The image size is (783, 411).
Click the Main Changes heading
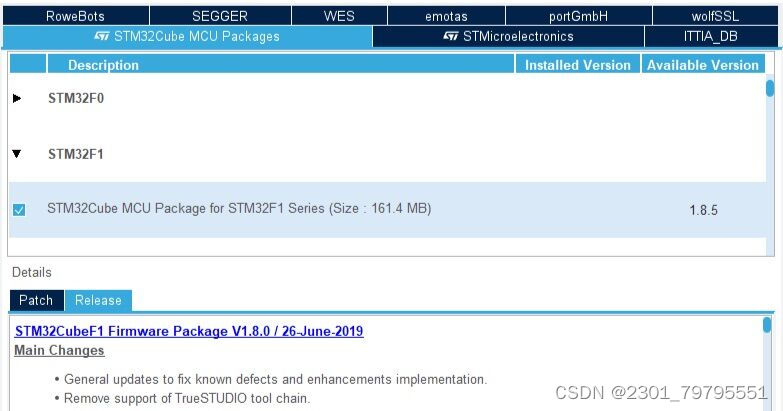[59, 351]
